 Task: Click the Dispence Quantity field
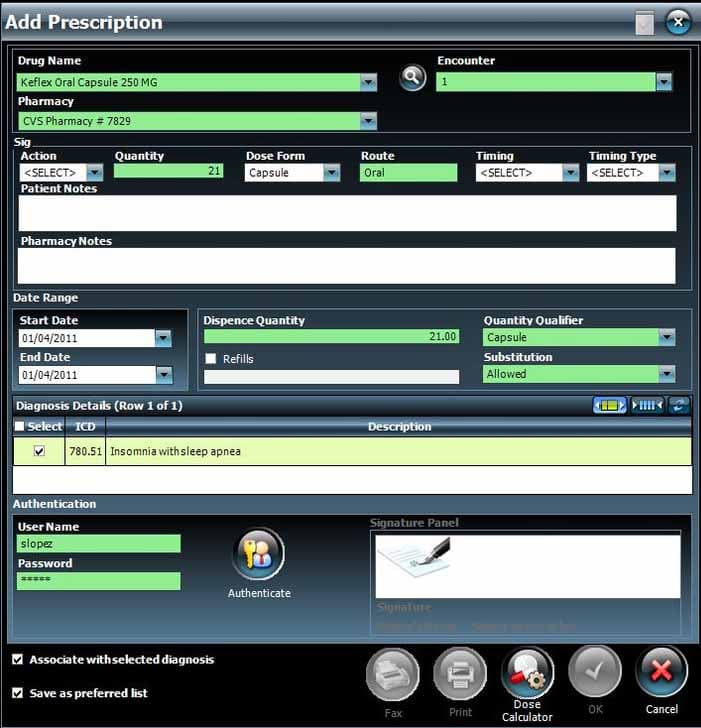[x=331, y=337]
